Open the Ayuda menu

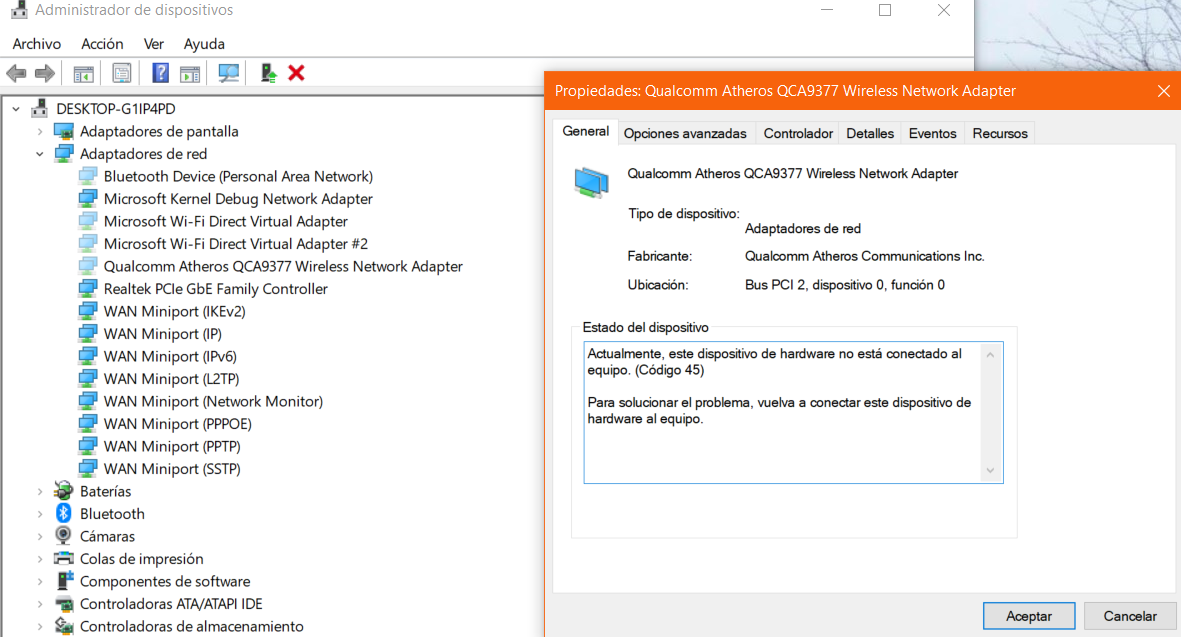pyautogui.click(x=204, y=44)
